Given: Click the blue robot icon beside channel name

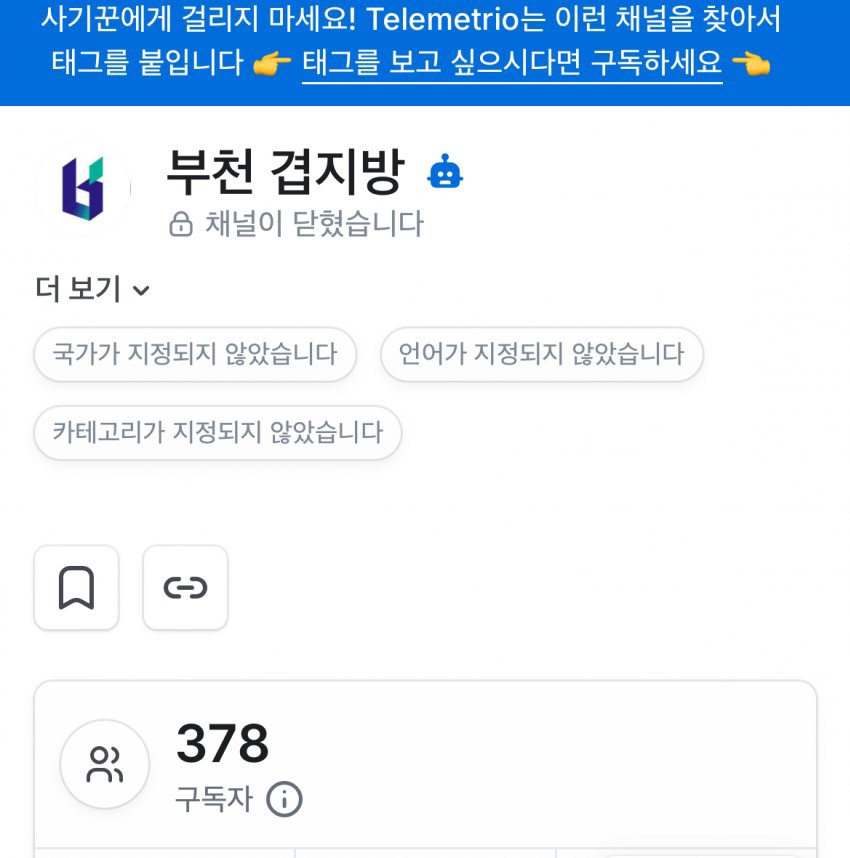Looking at the screenshot, I should 445,173.
